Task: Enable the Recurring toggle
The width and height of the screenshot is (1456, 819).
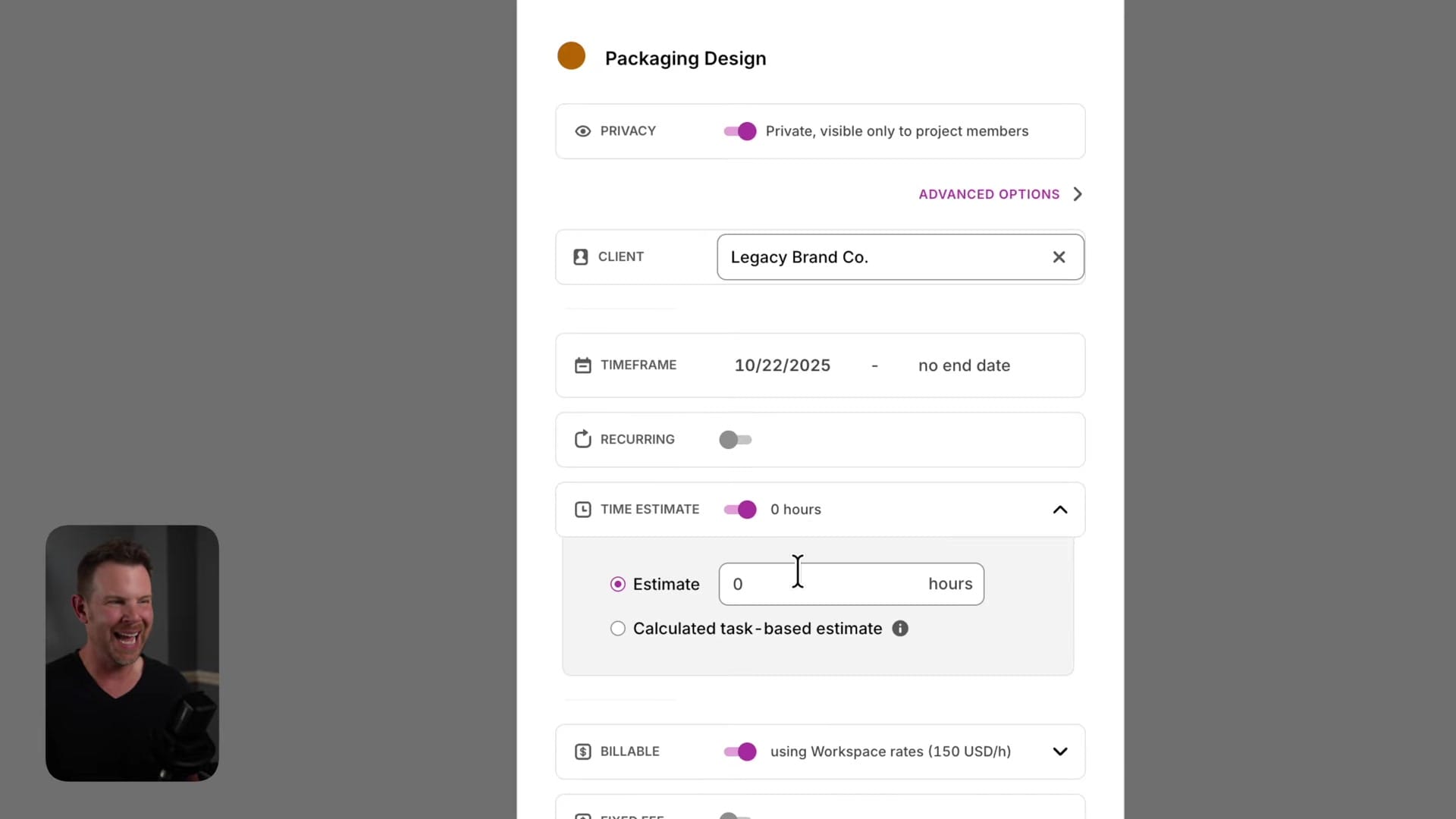Action: pos(735,440)
